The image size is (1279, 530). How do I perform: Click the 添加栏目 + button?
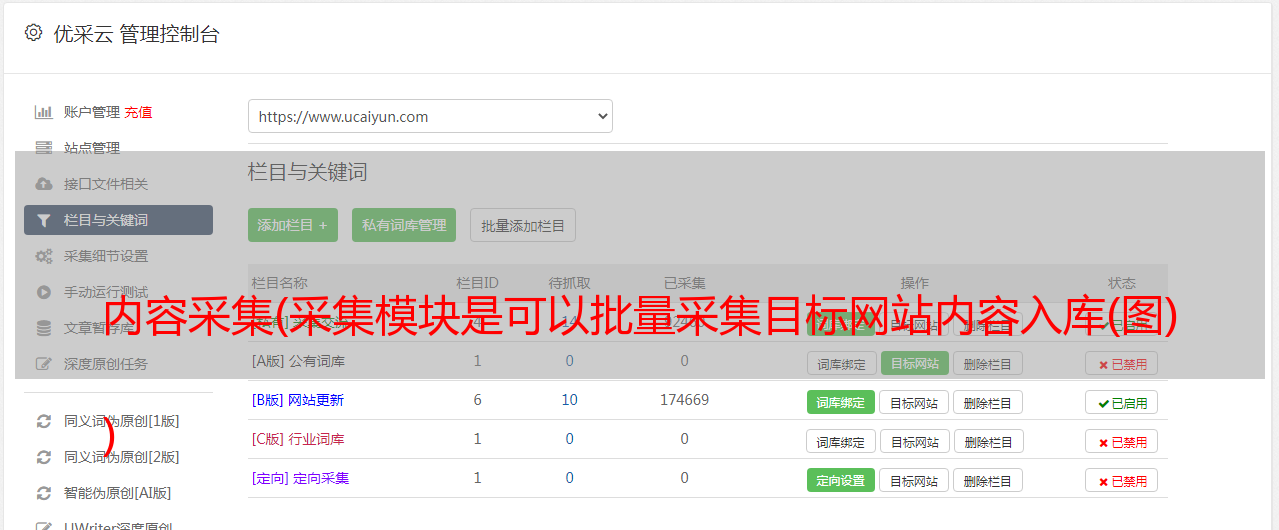click(293, 225)
